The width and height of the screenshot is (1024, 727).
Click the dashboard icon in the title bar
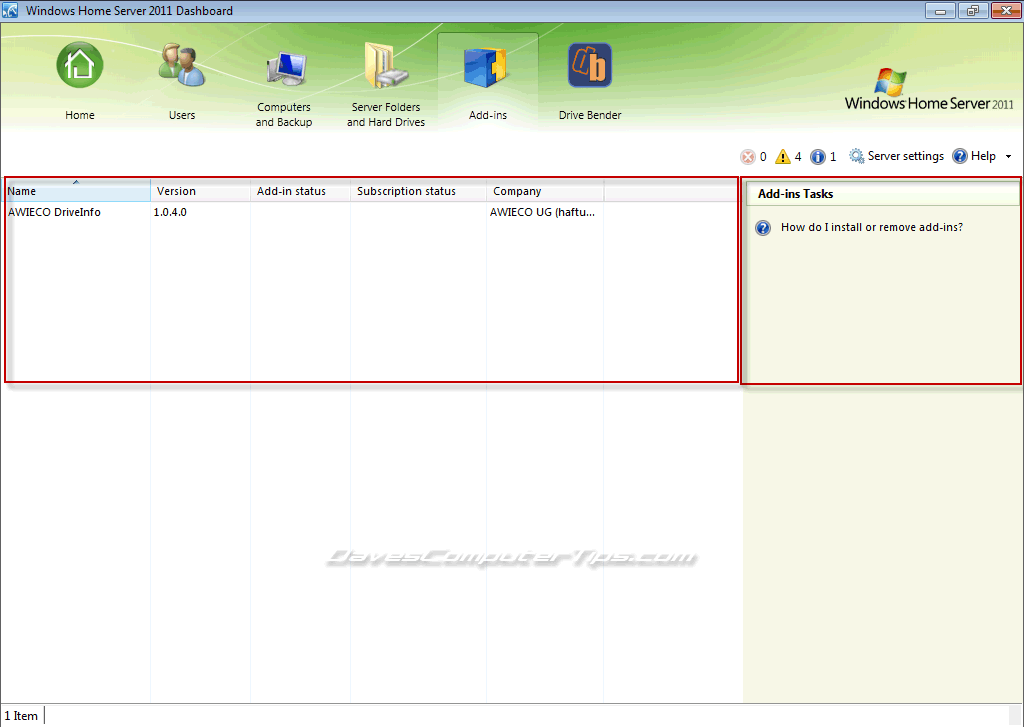coord(10,10)
